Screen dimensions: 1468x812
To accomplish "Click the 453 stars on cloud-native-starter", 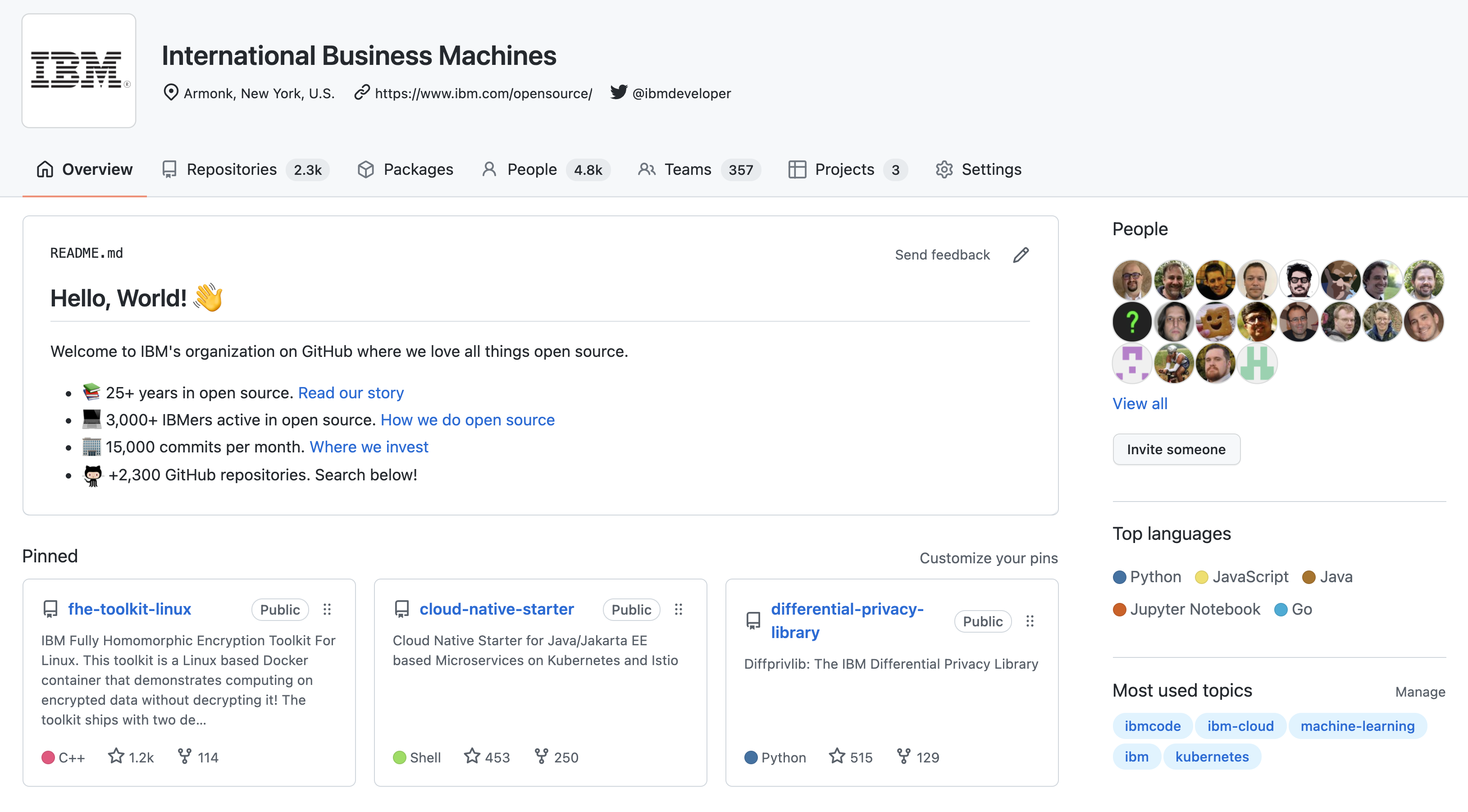I will point(487,757).
